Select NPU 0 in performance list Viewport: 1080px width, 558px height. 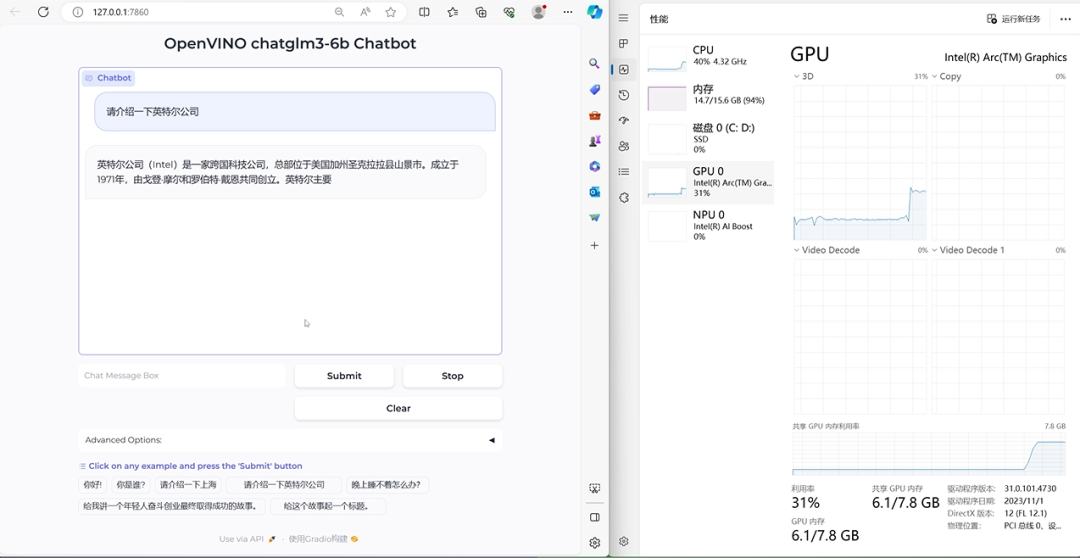pos(708,225)
